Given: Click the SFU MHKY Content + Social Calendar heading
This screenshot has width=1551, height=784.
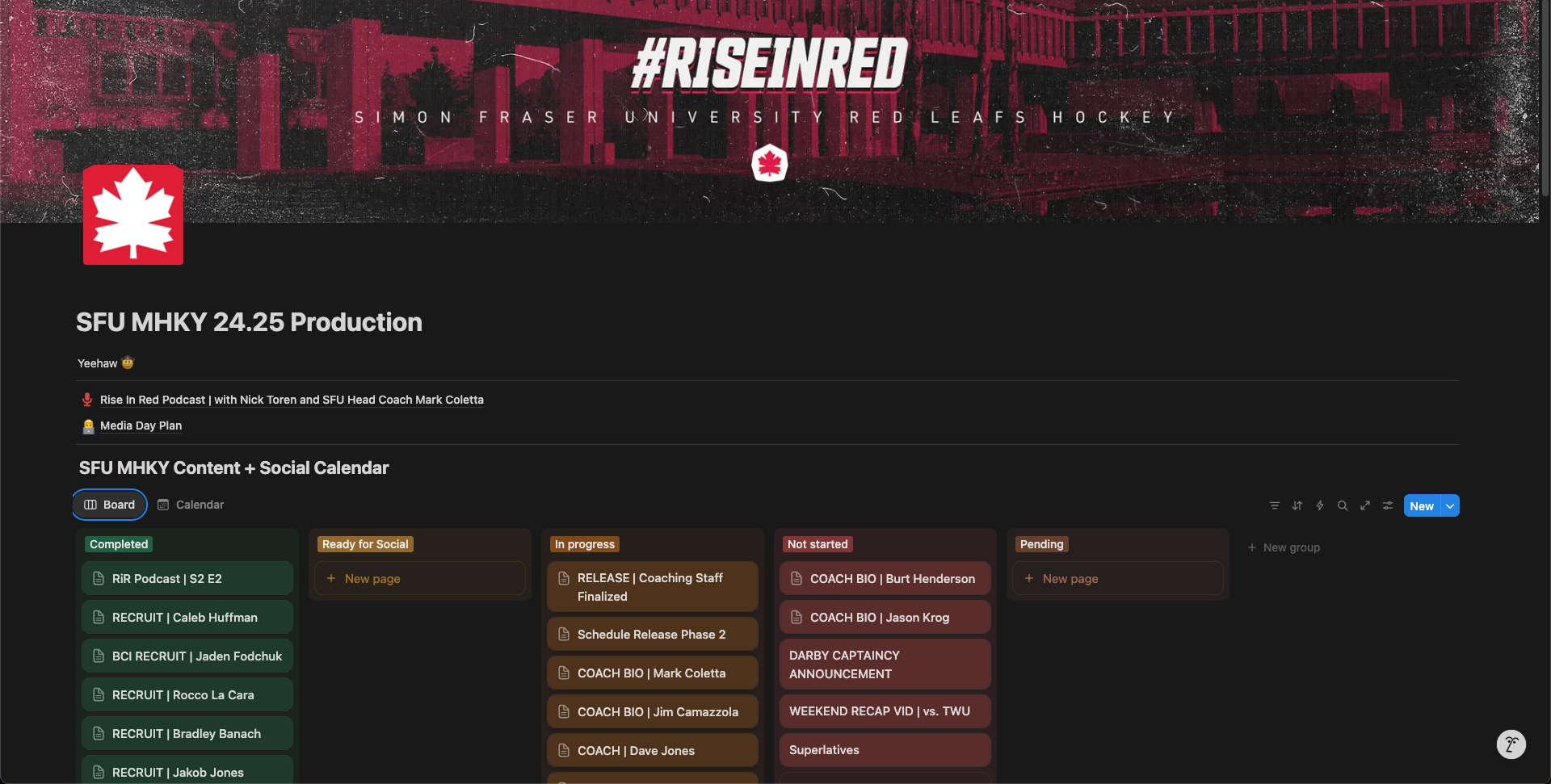Looking at the screenshot, I should coord(233,468).
